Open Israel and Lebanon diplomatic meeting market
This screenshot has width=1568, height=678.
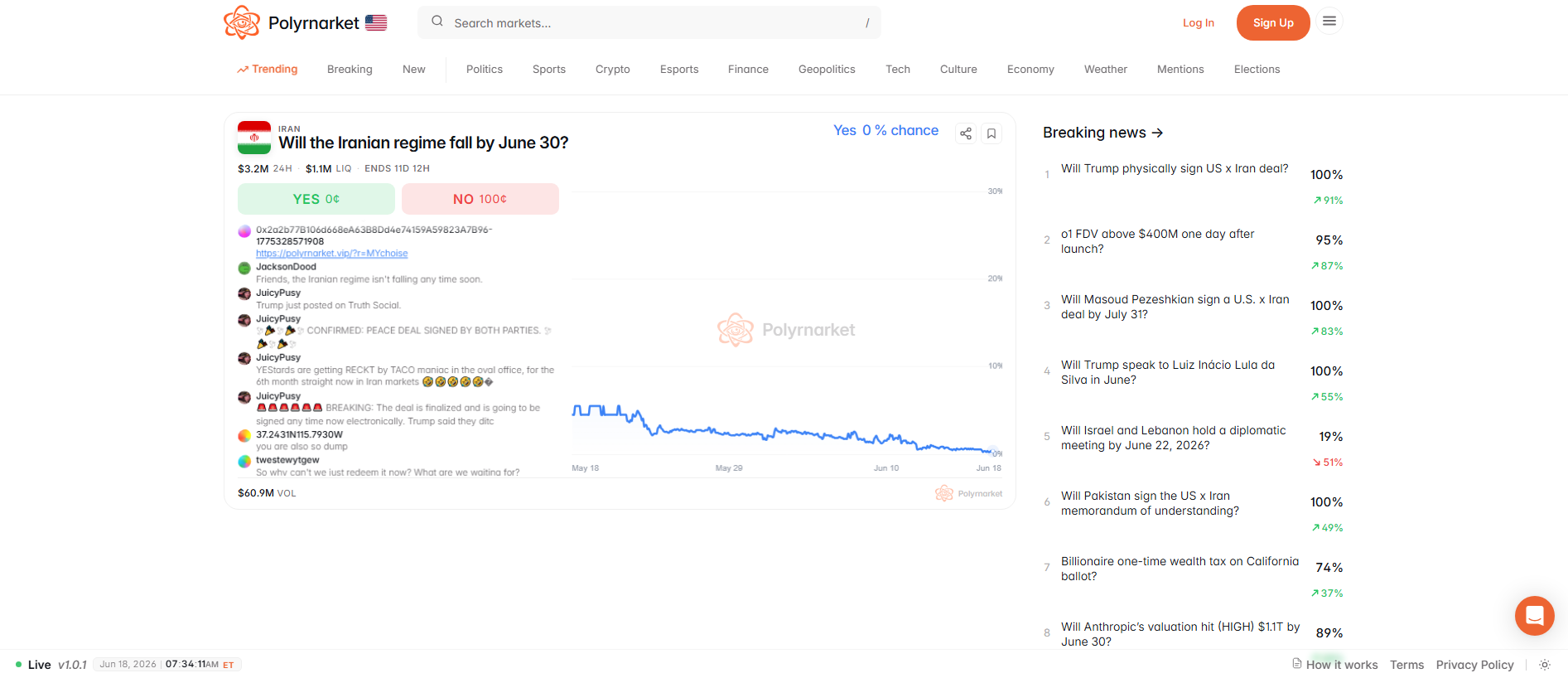tap(1174, 438)
